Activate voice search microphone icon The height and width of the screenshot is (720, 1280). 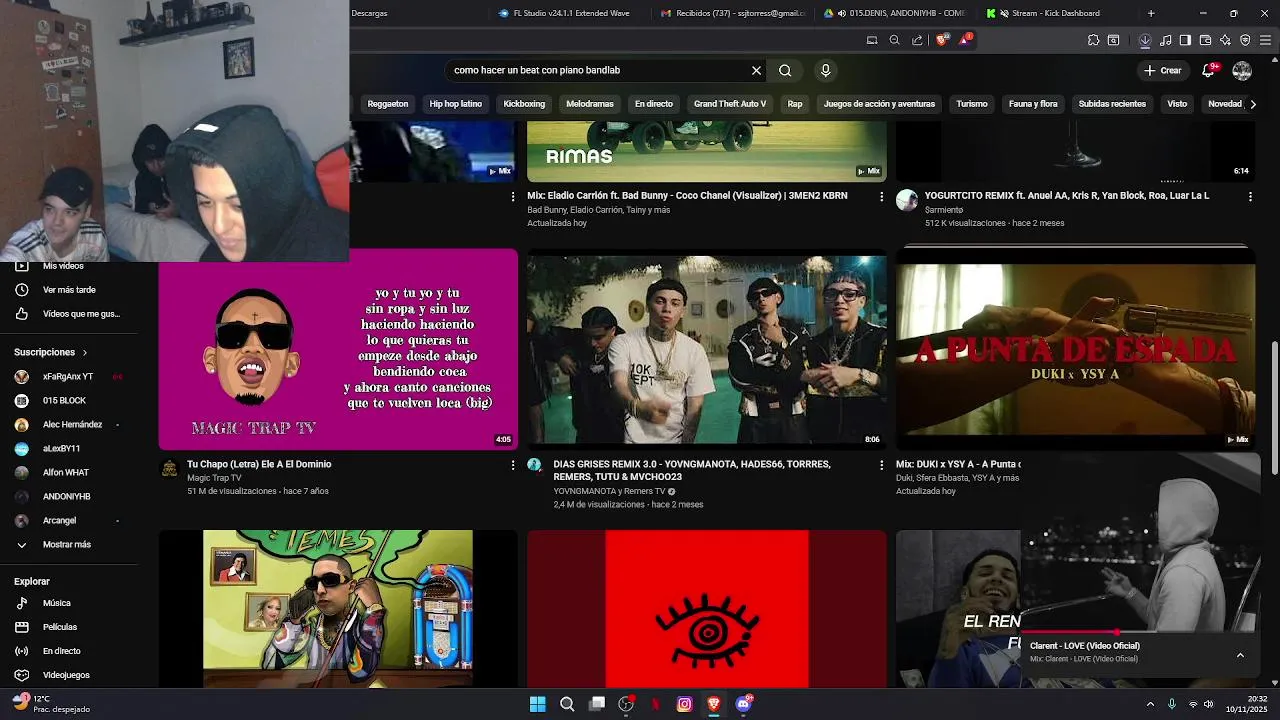825,70
